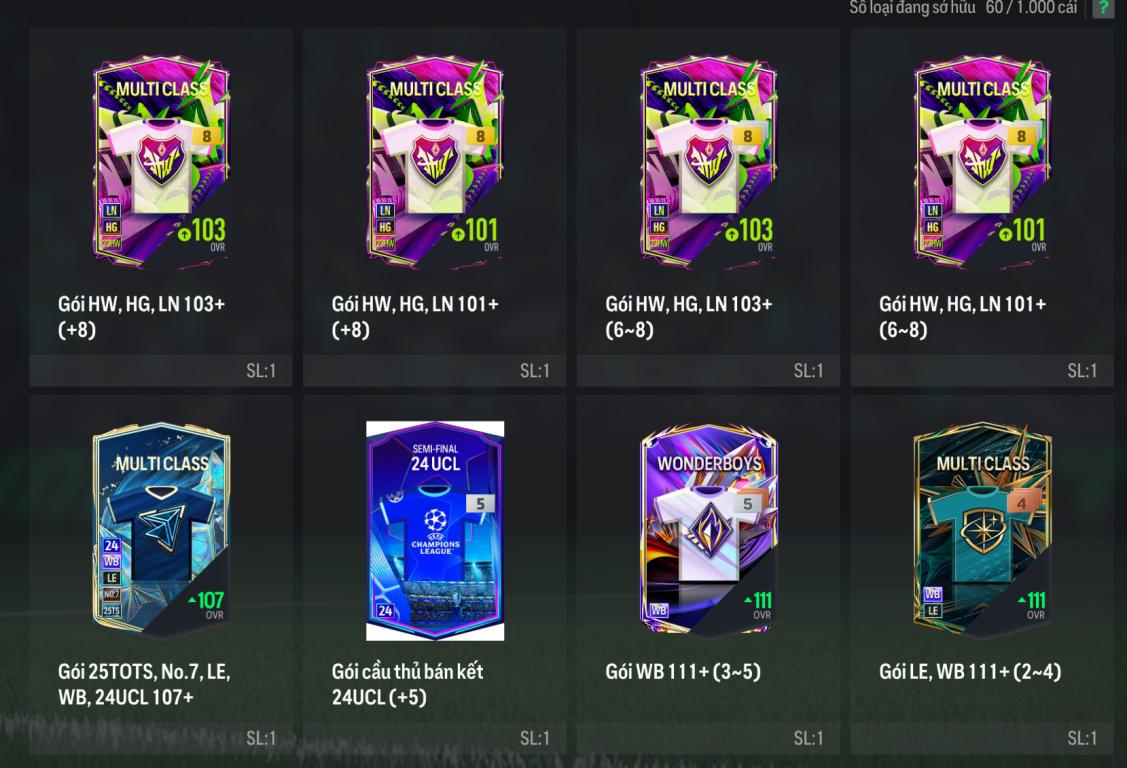1127x768 pixels.
Task: Select the Semi-Final 24UCL pack card
Action: tap(435, 530)
